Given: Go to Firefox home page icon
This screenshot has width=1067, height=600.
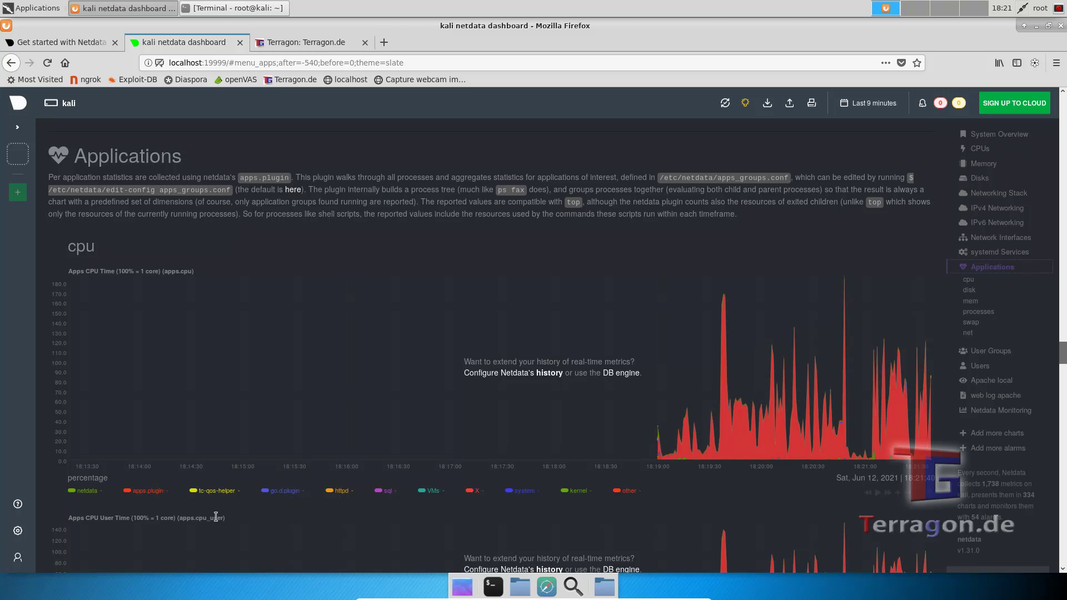Looking at the screenshot, I should click(65, 63).
